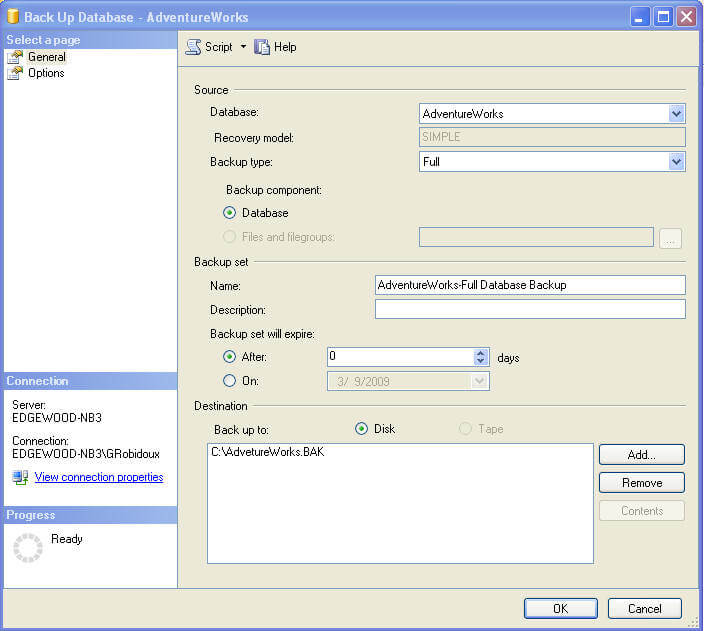Select the C:\AdvetureWorks.BAK destination entry

coord(268,452)
